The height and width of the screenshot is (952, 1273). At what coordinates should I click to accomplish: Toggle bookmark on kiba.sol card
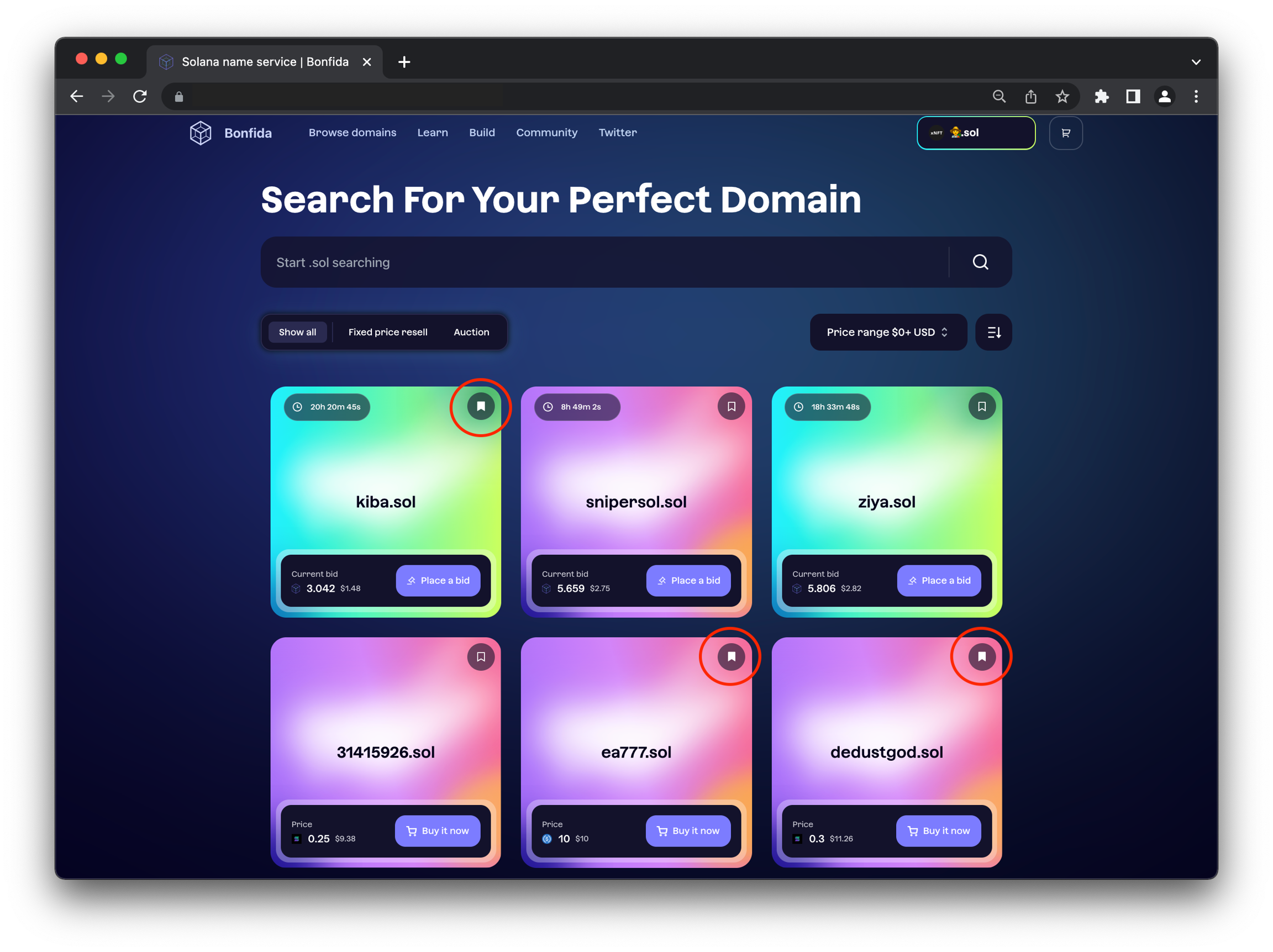tap(481, 406)
